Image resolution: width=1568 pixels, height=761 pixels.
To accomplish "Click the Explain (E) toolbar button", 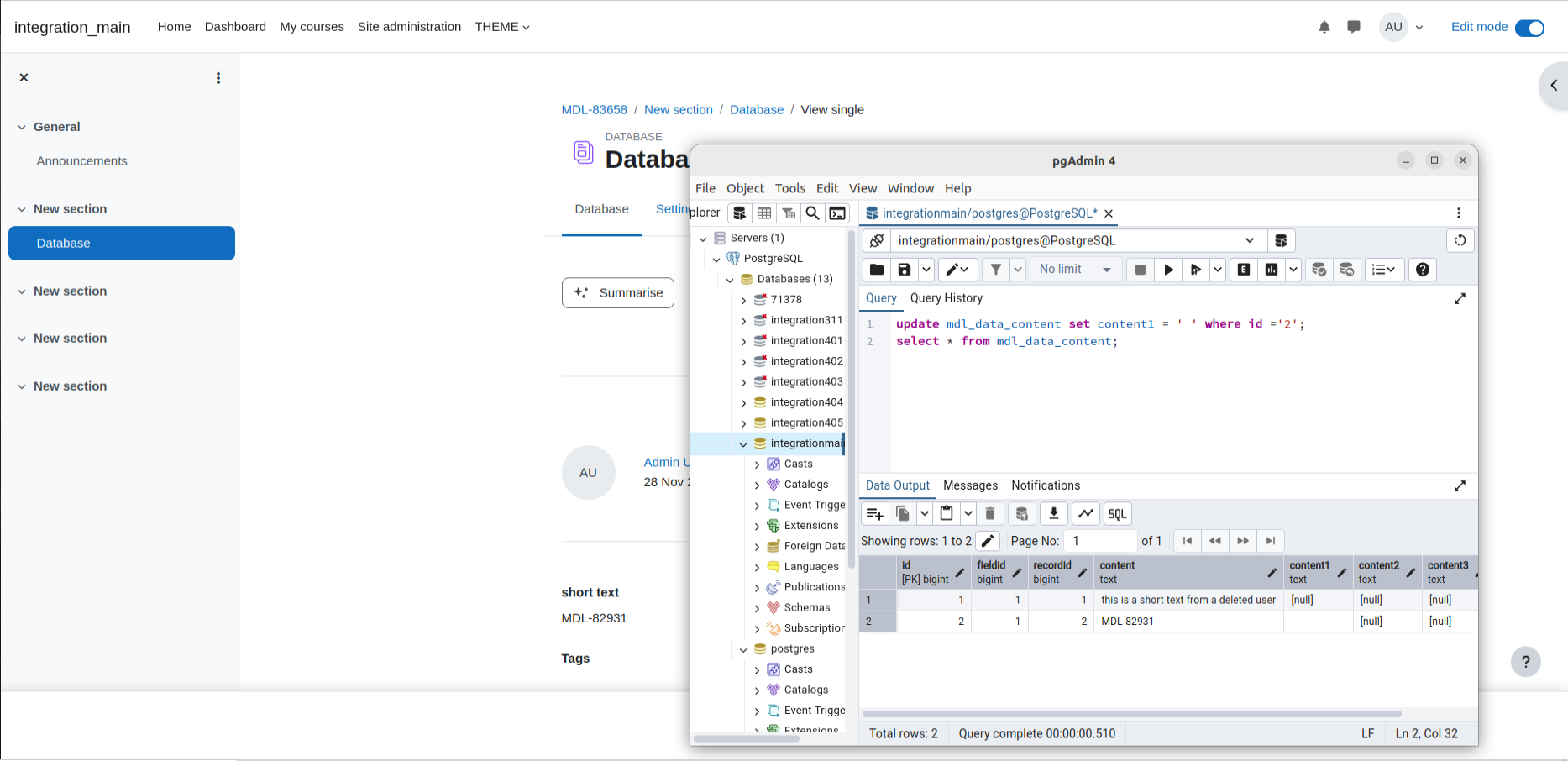I will (x=1244, y=270).
